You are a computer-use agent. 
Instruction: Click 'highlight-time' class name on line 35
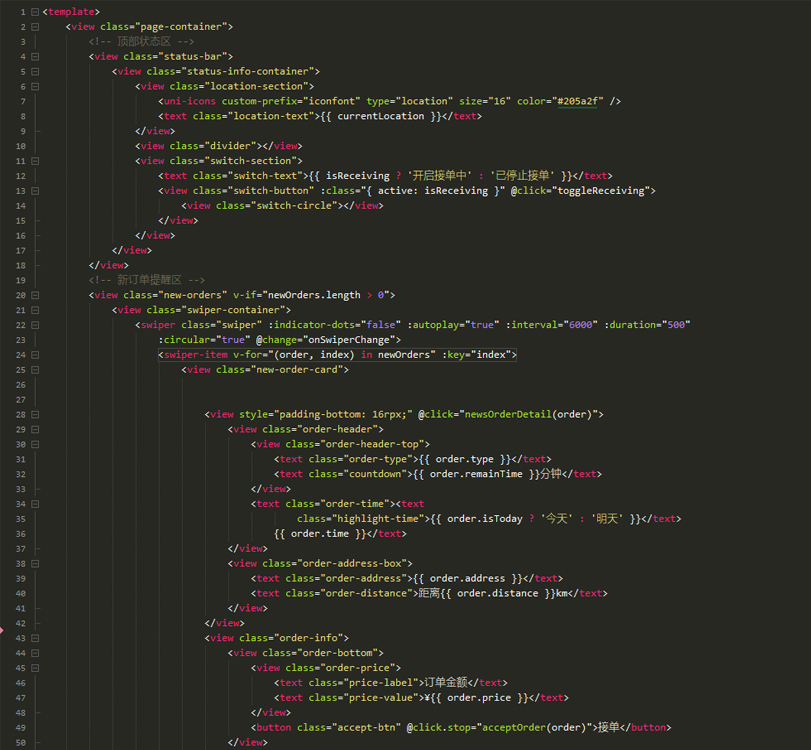click(378, 519)
